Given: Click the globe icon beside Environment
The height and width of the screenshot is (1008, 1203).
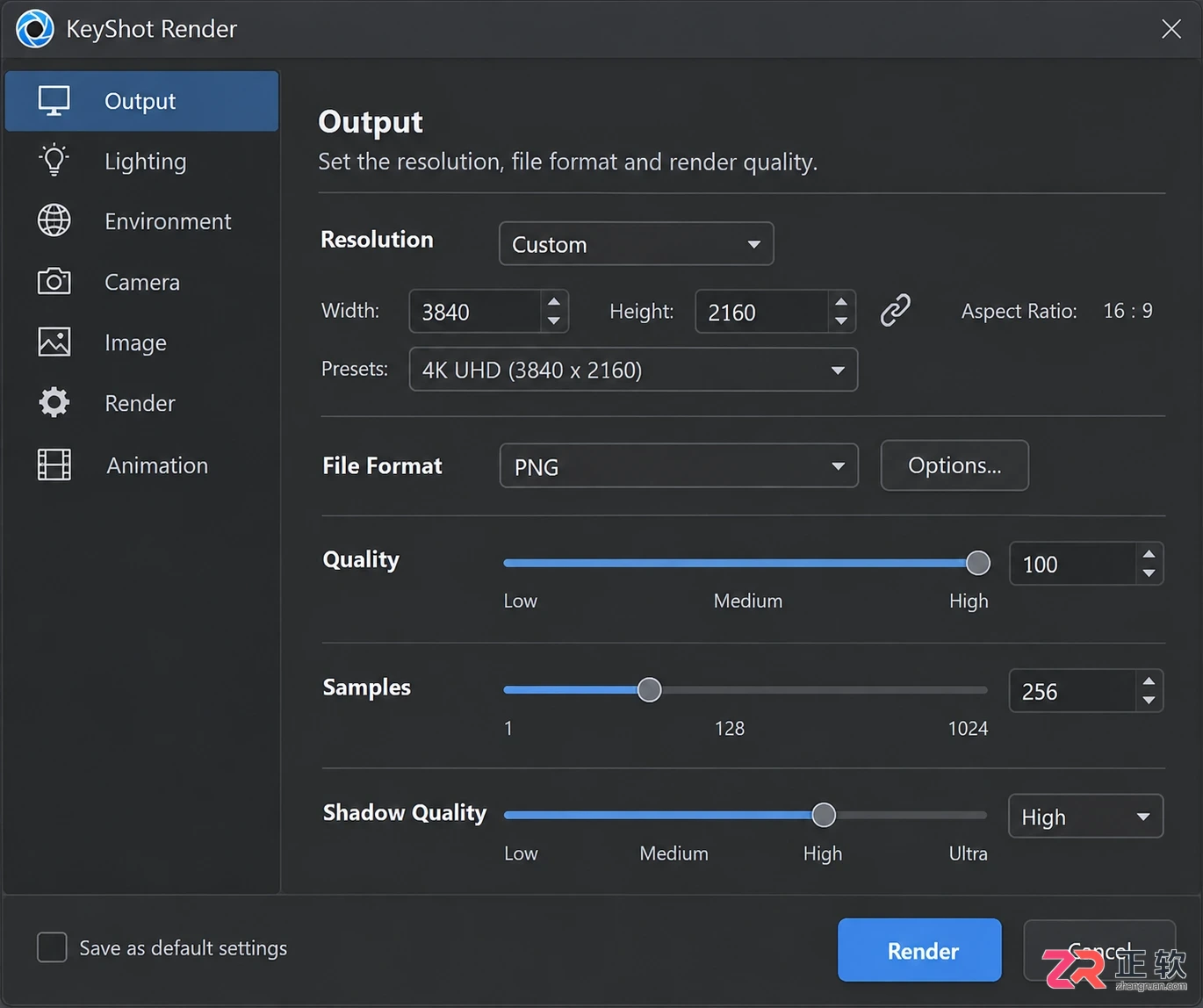Looking at the screenshot, I should click(54, 220).
